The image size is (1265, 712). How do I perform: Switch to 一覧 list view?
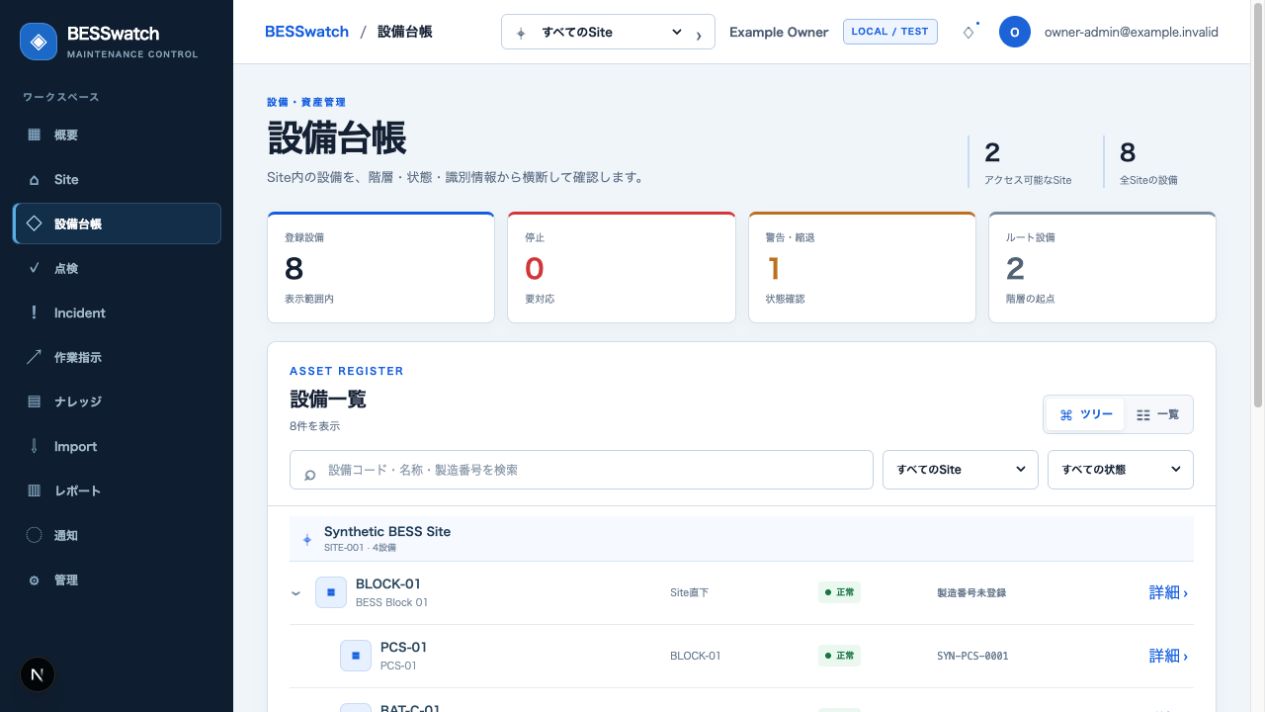pos(1158,414)
